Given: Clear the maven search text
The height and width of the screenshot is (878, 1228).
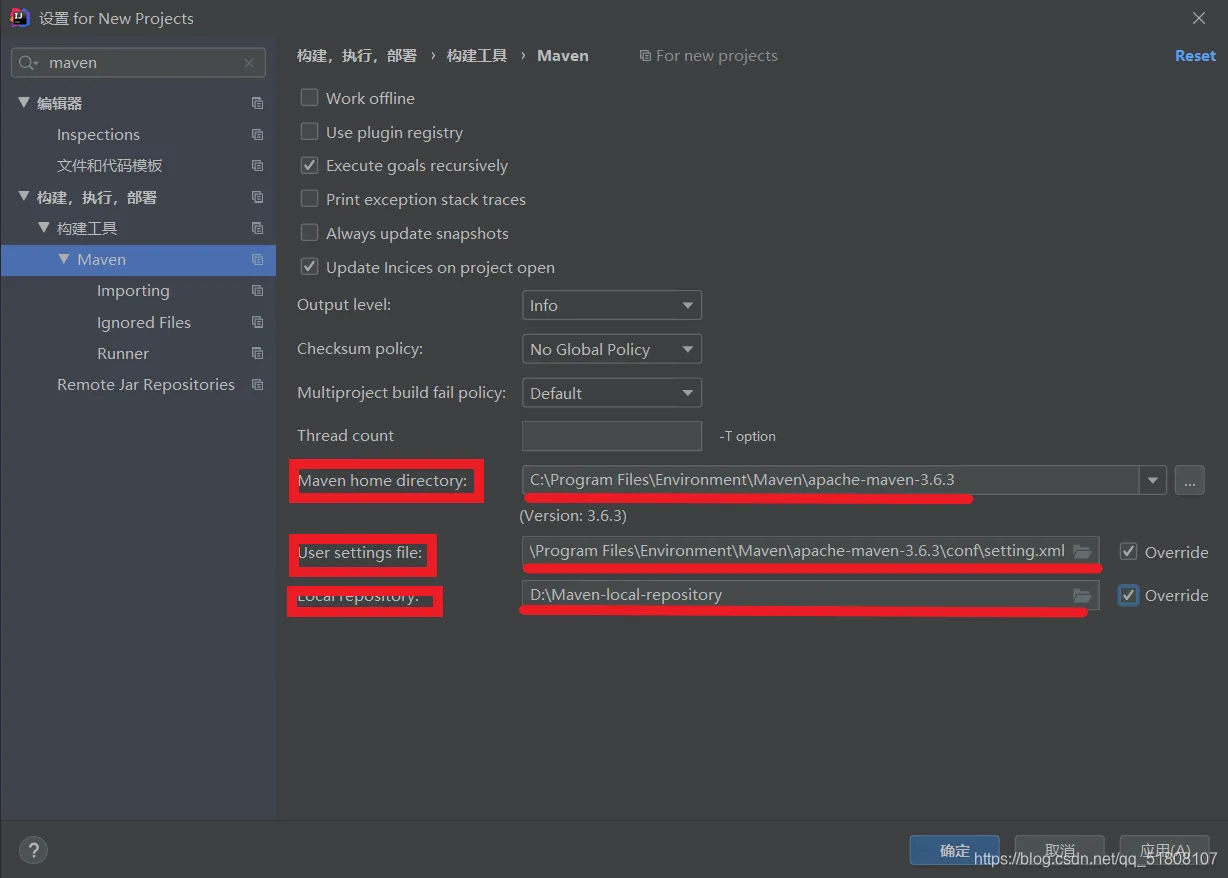Looking at the screenshot, I should (249, 63).
